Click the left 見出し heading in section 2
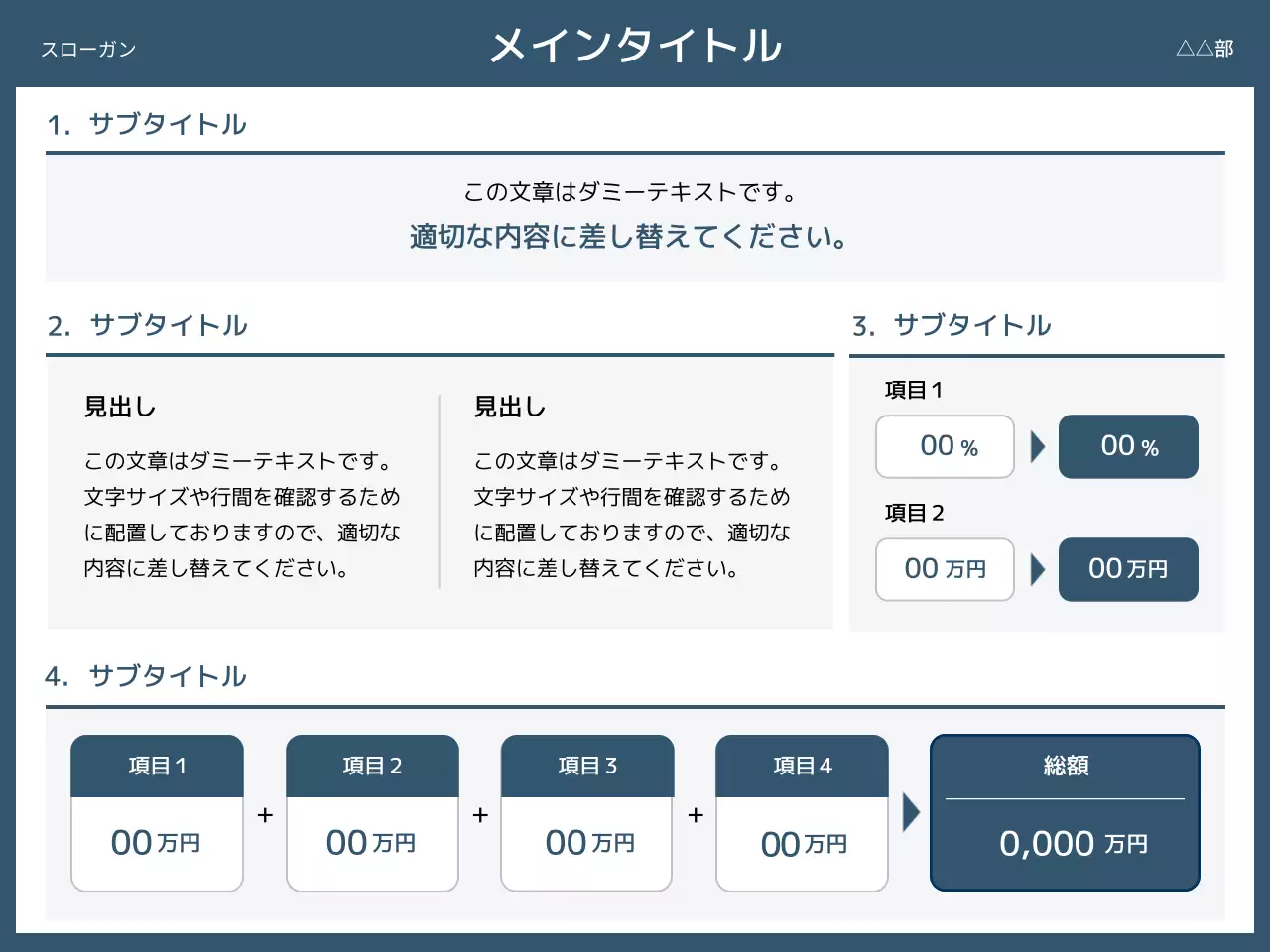This screenshot has height=952, width=1270. pos(120,407)
